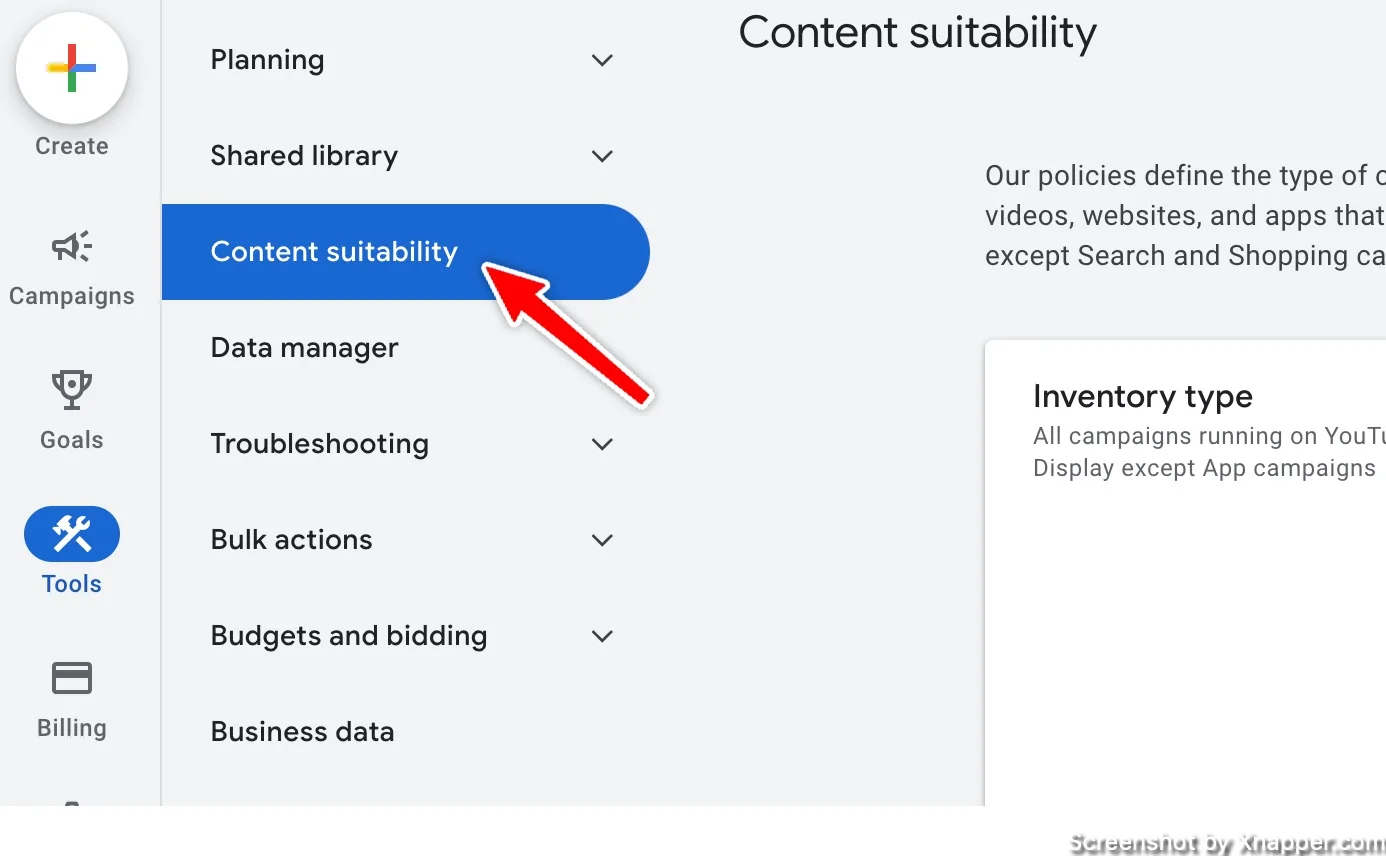Expand the Planning chevron
This screenshot has height=856, width=1386.
[602, 60]
